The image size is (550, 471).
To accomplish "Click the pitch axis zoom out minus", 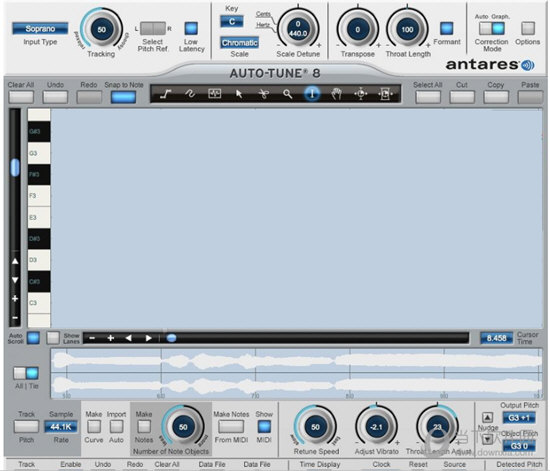I will click(15, 317).
